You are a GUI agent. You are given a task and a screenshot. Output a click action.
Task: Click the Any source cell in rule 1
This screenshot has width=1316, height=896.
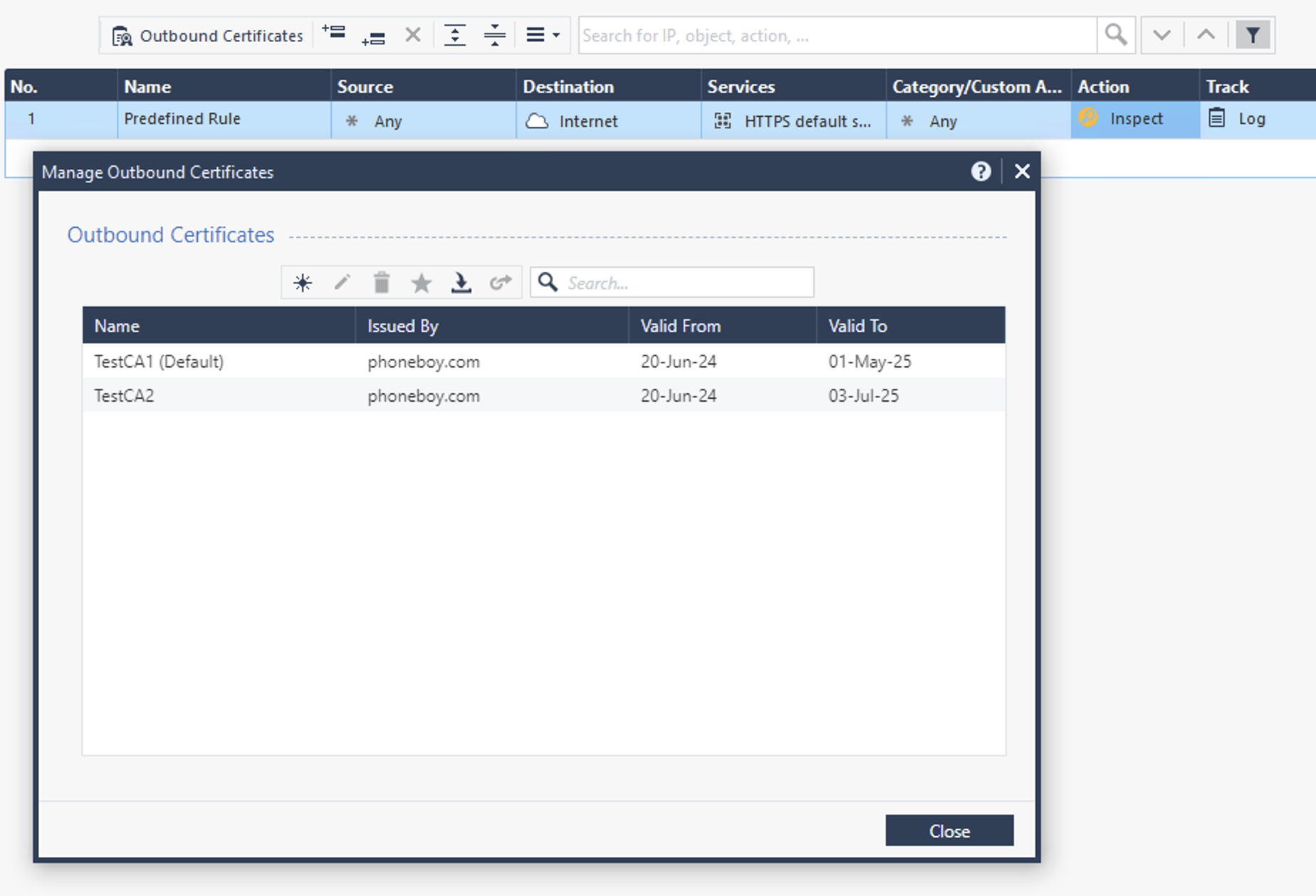(x=424, y=120)
